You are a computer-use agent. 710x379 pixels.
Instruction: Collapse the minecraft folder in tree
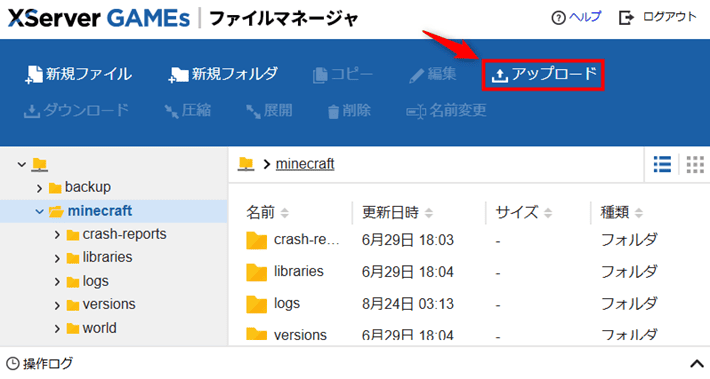click(39, 211)
